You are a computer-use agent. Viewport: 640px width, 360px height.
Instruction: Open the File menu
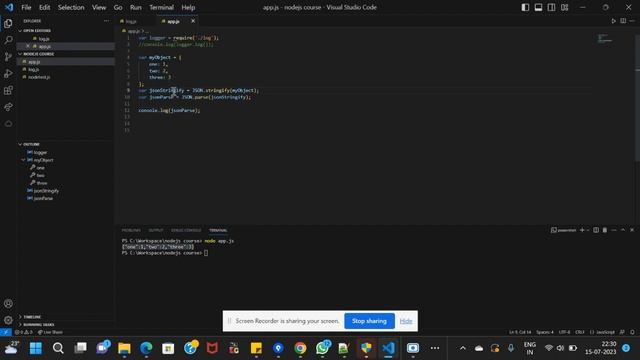(x=26, y=7)
